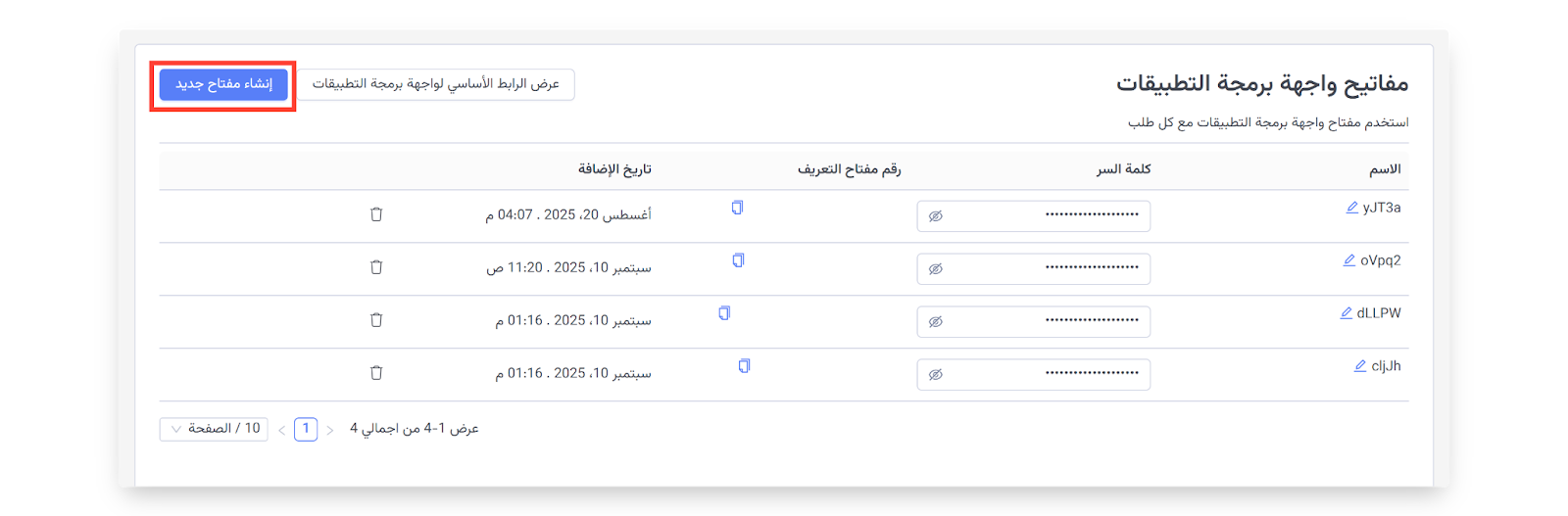Viewport: 1568px width, 516px height.
Task: Copy the key ID for oVpq2
Action: pos(738,260)
